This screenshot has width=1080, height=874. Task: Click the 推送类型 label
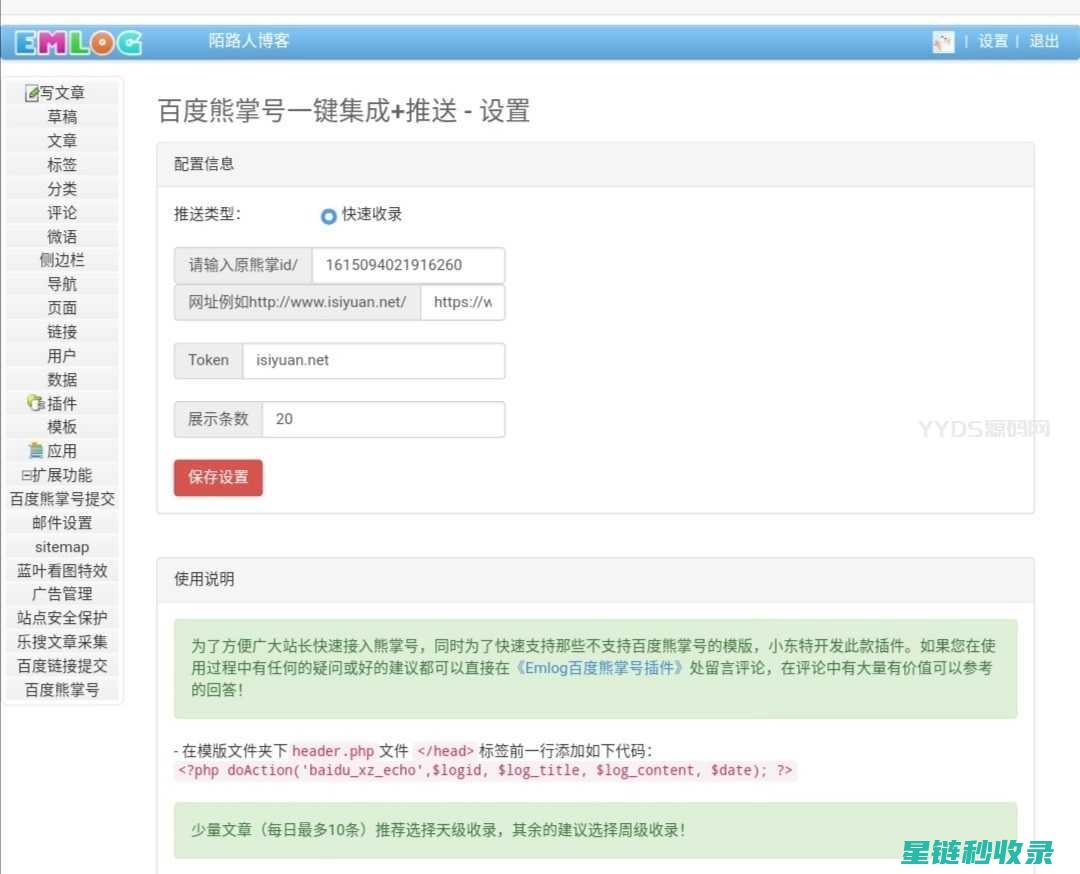(207, 214)
